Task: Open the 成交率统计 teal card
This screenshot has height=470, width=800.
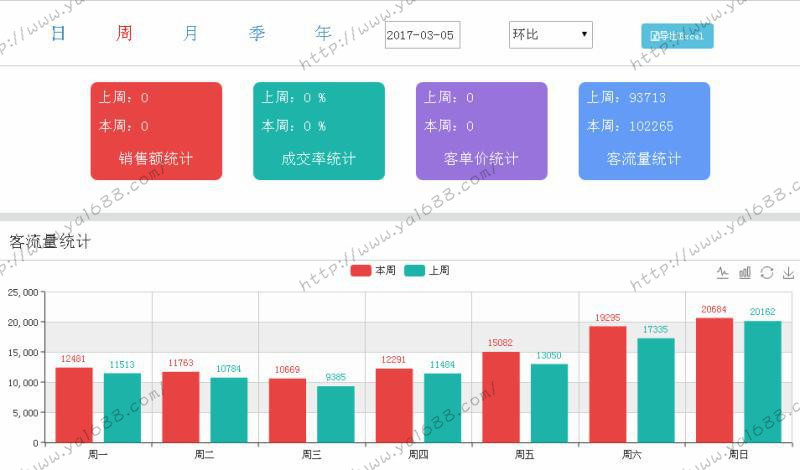Action: tap(318, 131)
